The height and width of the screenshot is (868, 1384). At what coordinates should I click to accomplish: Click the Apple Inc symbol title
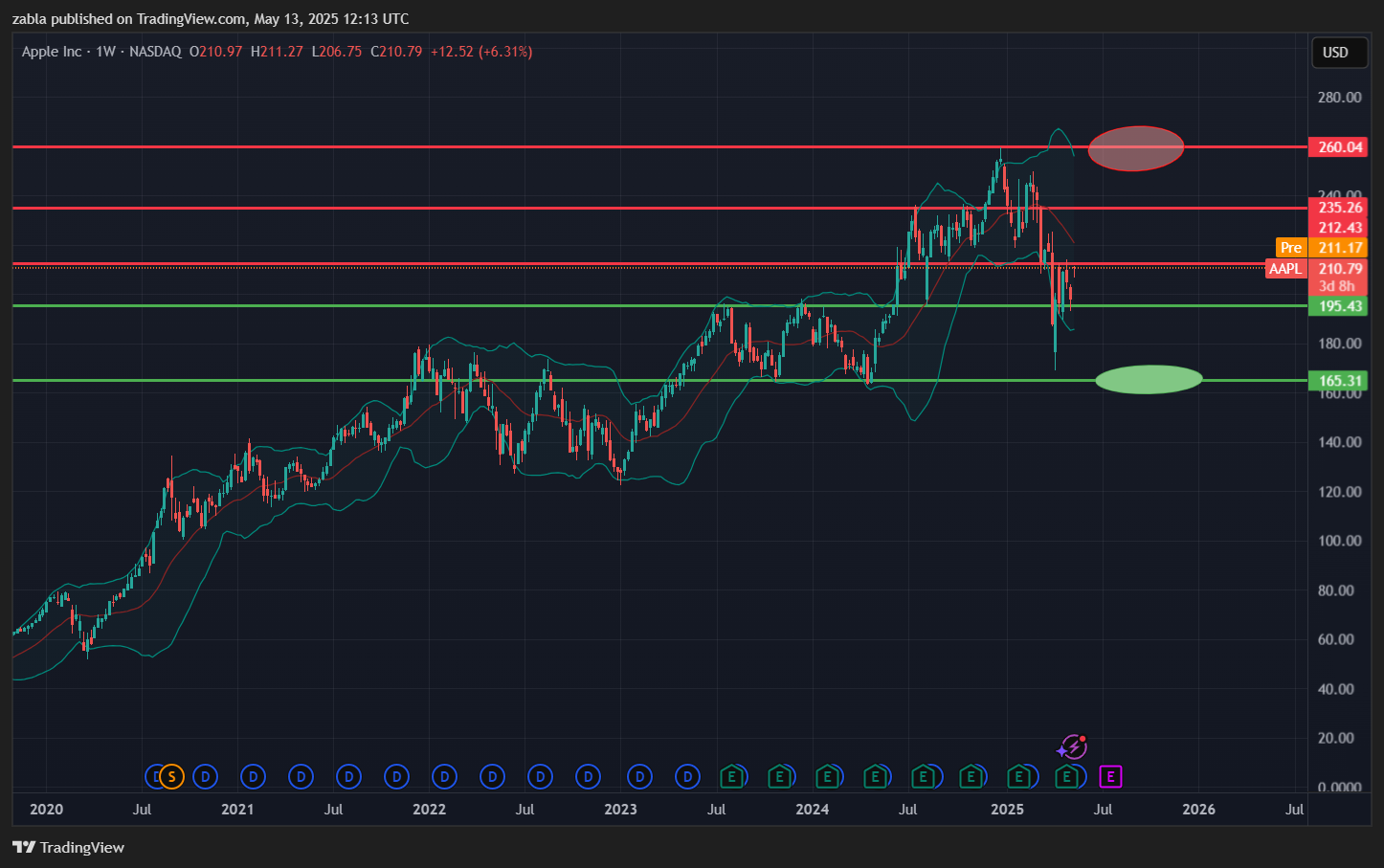tap(52, 52)
